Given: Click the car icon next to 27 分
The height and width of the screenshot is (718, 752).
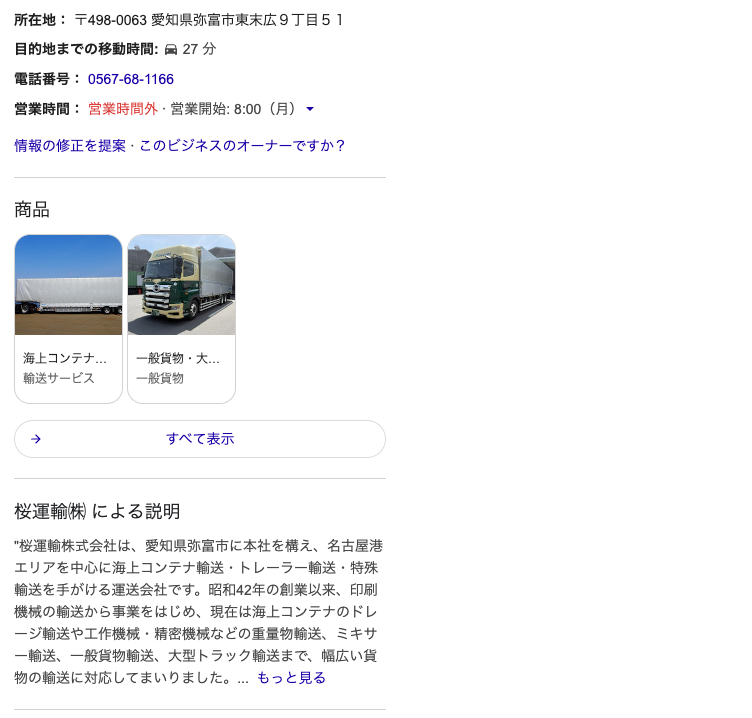Looking at the screenshot, I should tap(171, 49).
